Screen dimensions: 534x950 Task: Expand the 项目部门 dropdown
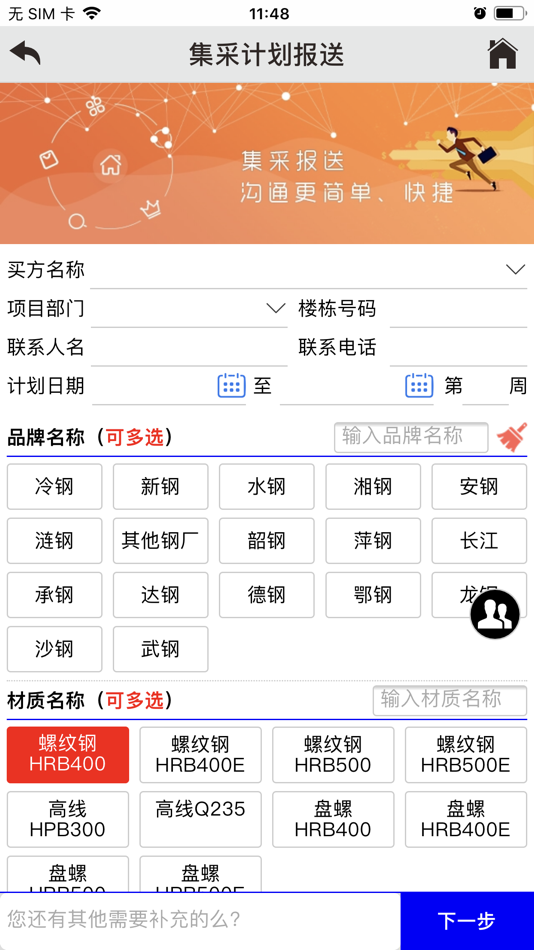(x=276, y=308)
